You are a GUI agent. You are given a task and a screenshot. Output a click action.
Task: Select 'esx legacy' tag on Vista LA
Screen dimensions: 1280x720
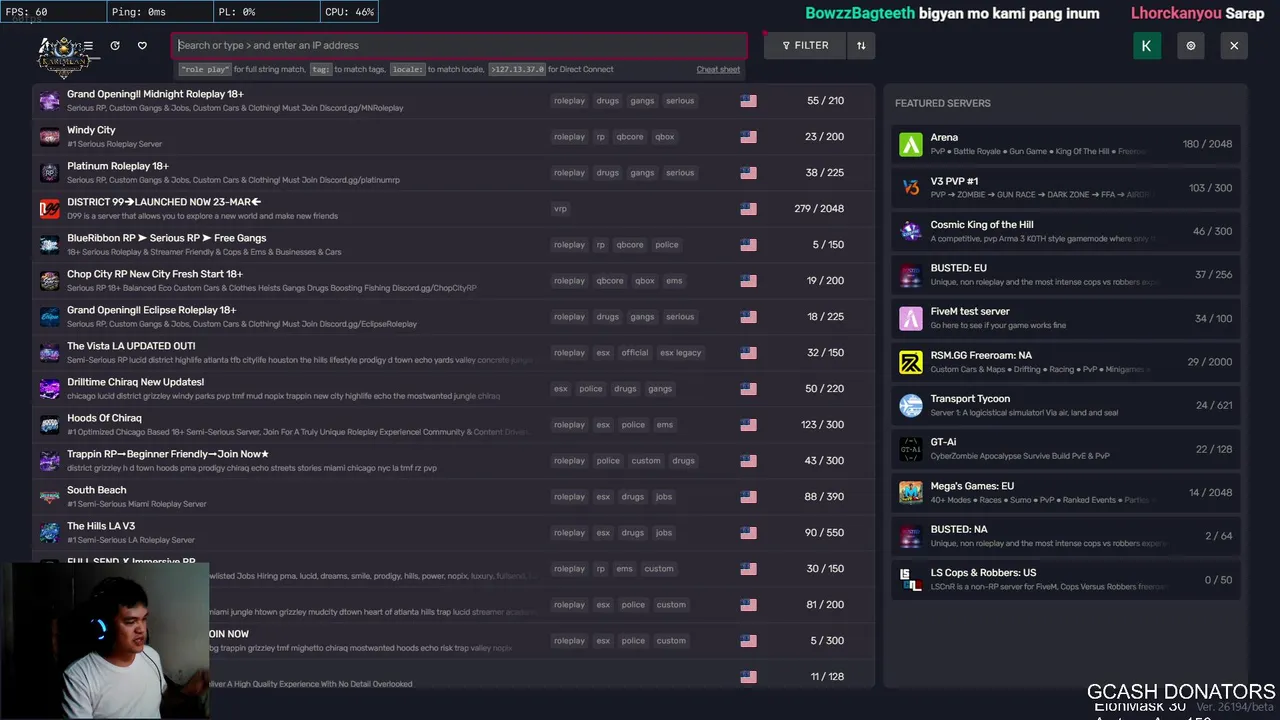pyautogui.click(x=681, y=353)
